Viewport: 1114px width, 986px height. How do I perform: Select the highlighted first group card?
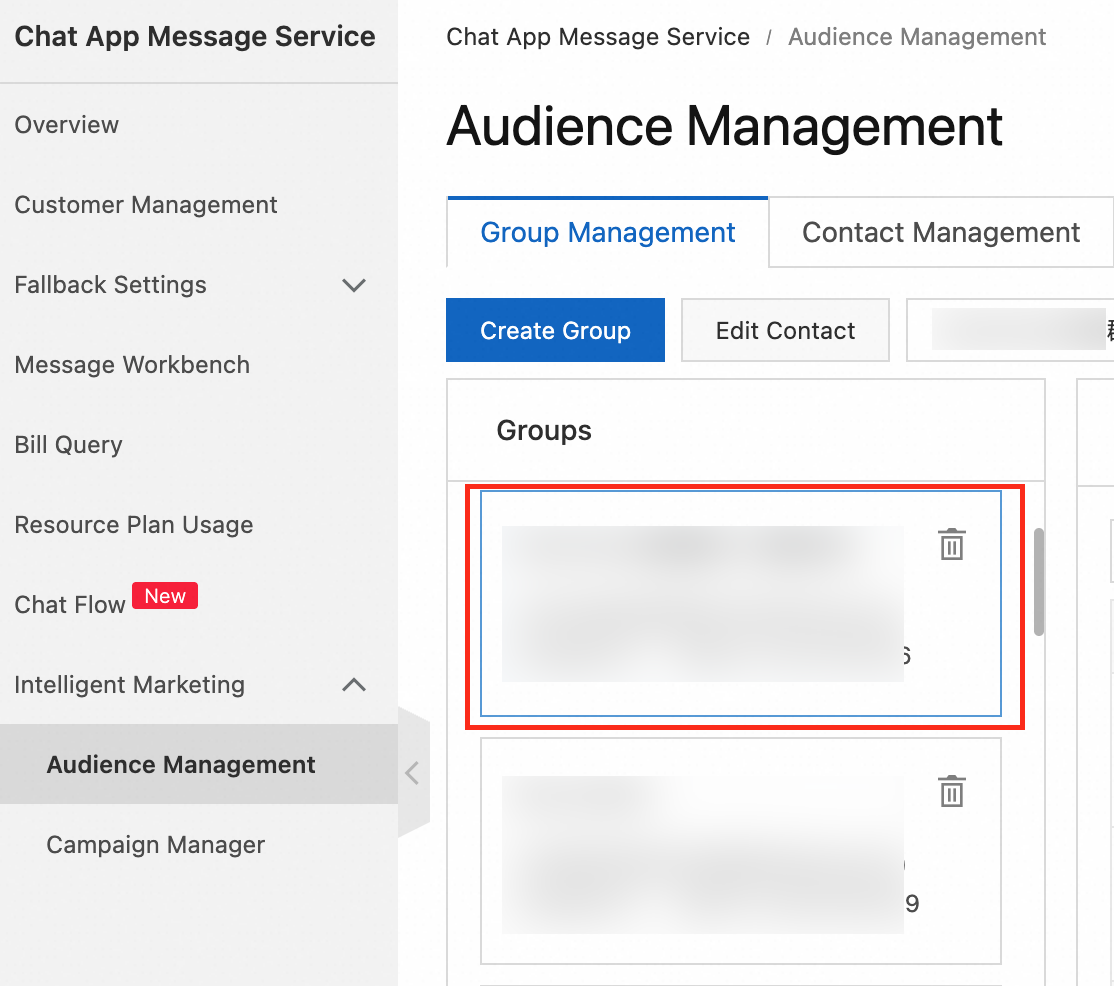coord(700,603)
